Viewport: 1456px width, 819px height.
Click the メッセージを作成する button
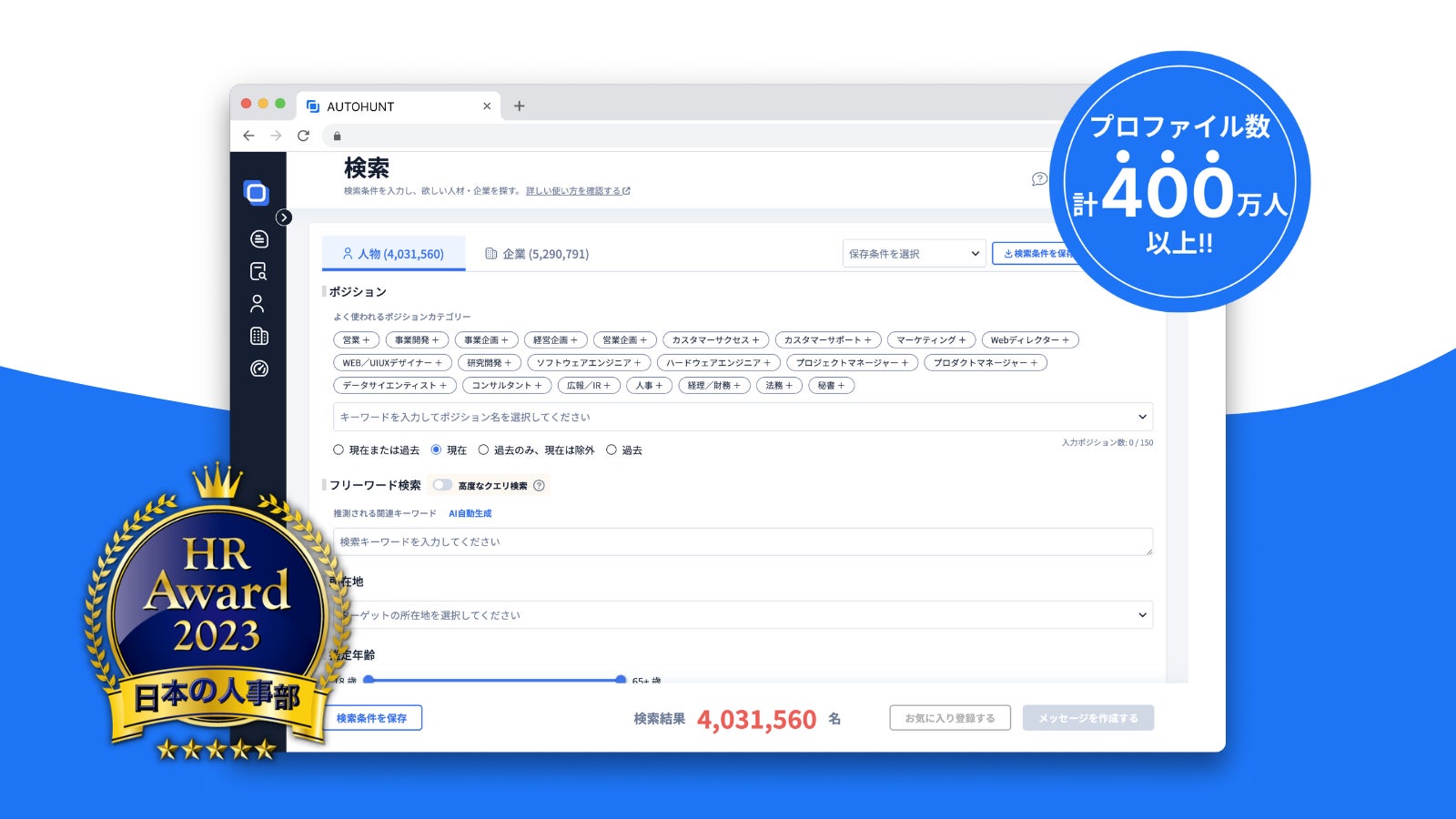[1088, 718]
